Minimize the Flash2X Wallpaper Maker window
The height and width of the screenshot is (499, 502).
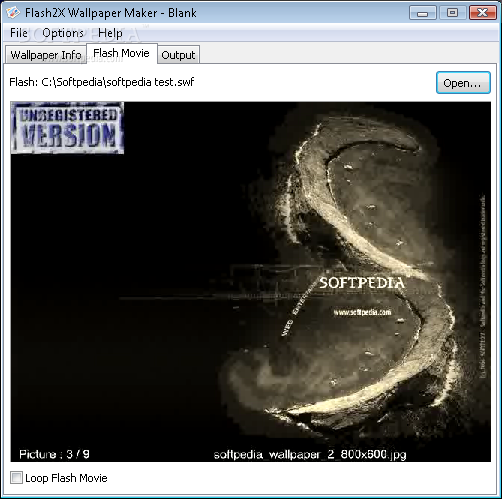tap(423, 13)
